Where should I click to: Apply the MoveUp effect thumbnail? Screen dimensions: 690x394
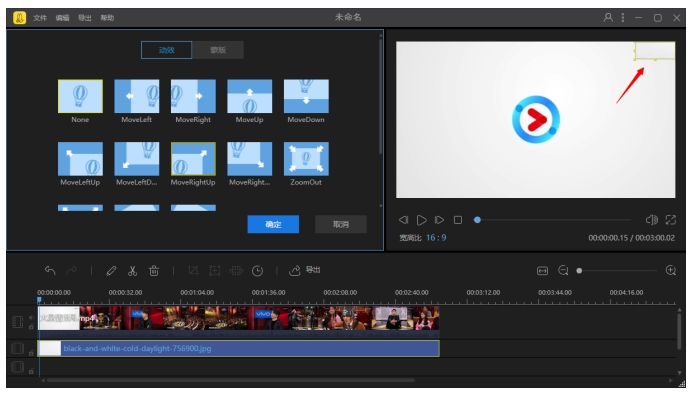[x=250, y=96]
